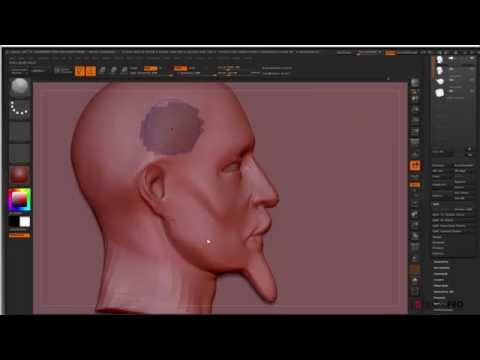Toggle Perspective view on right shelf
This screenshot has width=480, height=360.
coord(415,143)
